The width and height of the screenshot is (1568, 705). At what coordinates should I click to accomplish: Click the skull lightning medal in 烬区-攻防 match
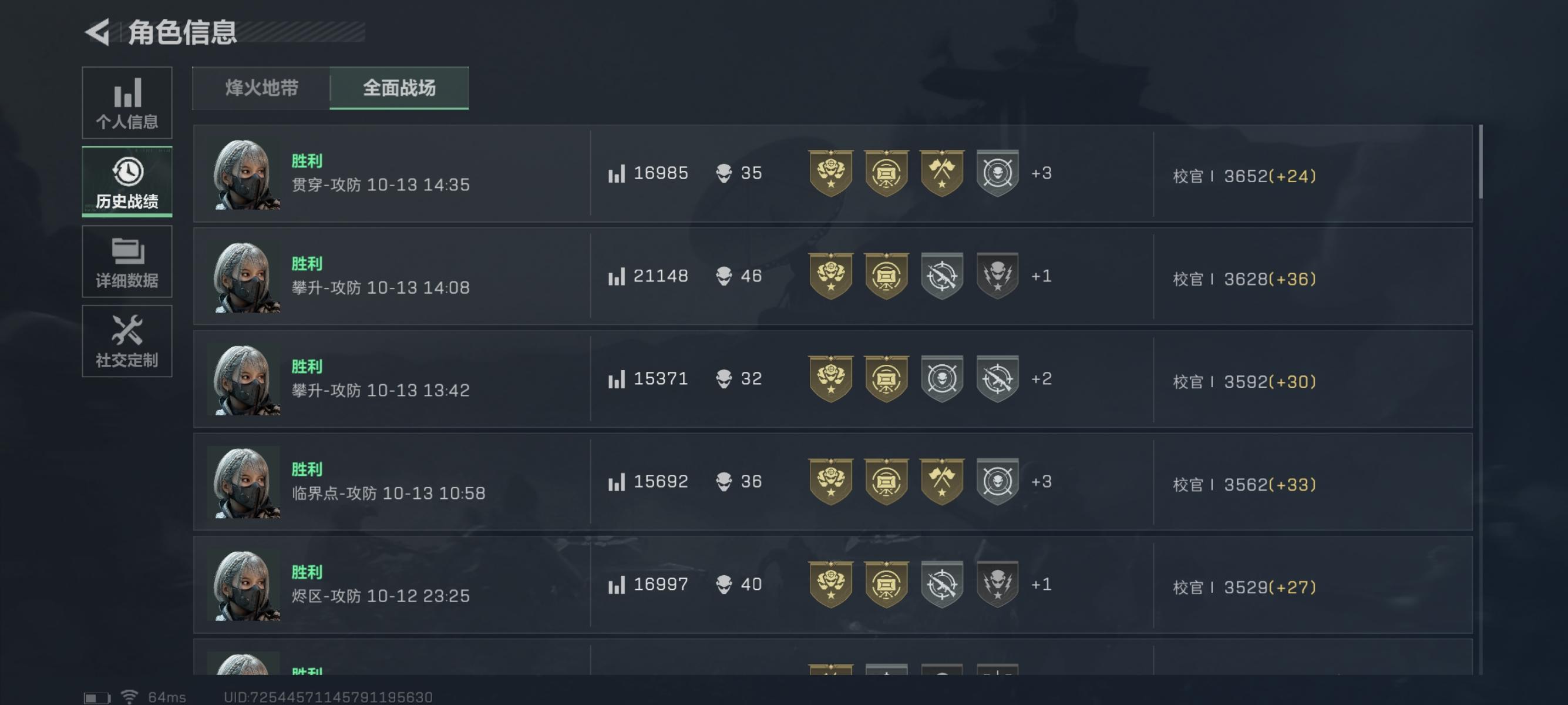[997, 585]
